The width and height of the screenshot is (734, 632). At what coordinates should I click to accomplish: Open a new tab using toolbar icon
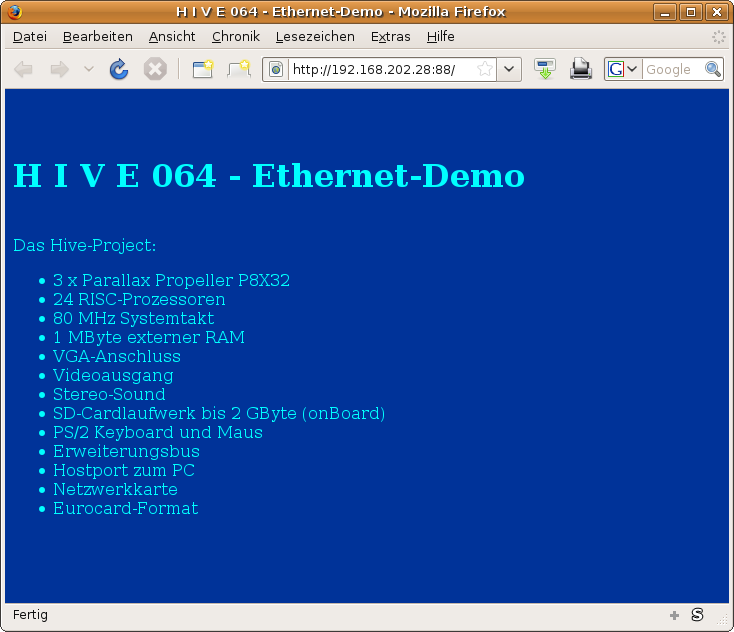(239, 69)
